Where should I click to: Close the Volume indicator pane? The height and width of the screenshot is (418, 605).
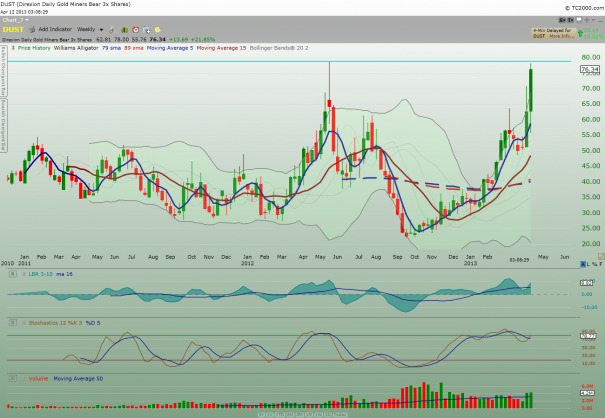pos(13,379)
